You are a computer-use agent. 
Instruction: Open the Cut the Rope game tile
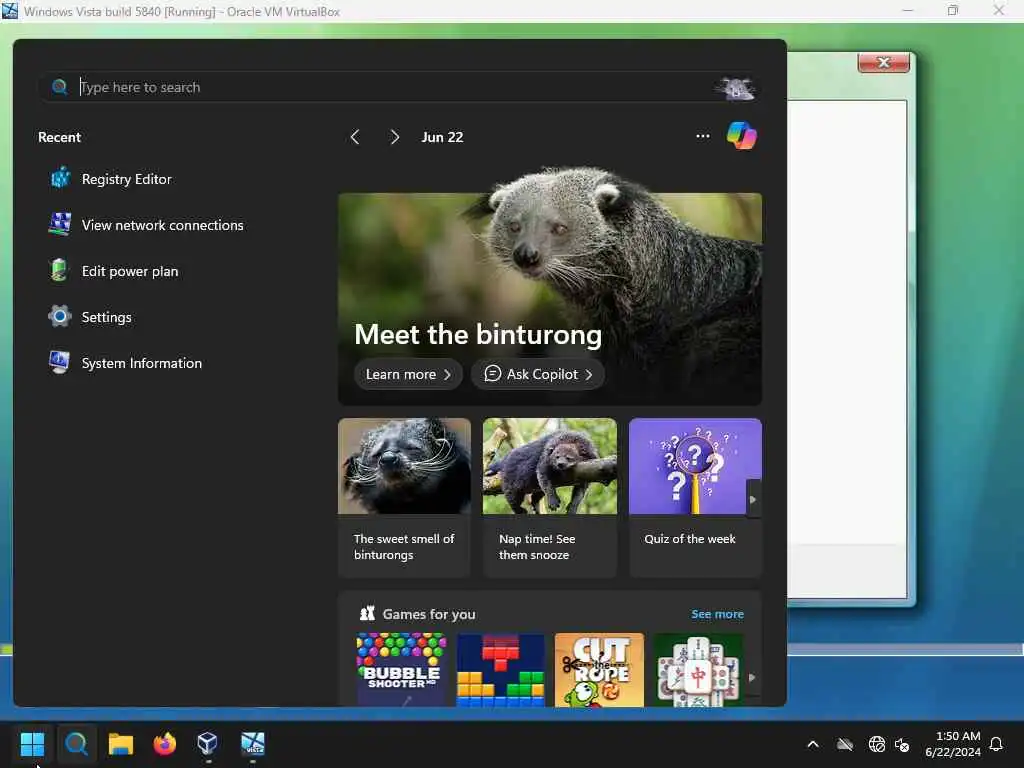click(599, 669)
